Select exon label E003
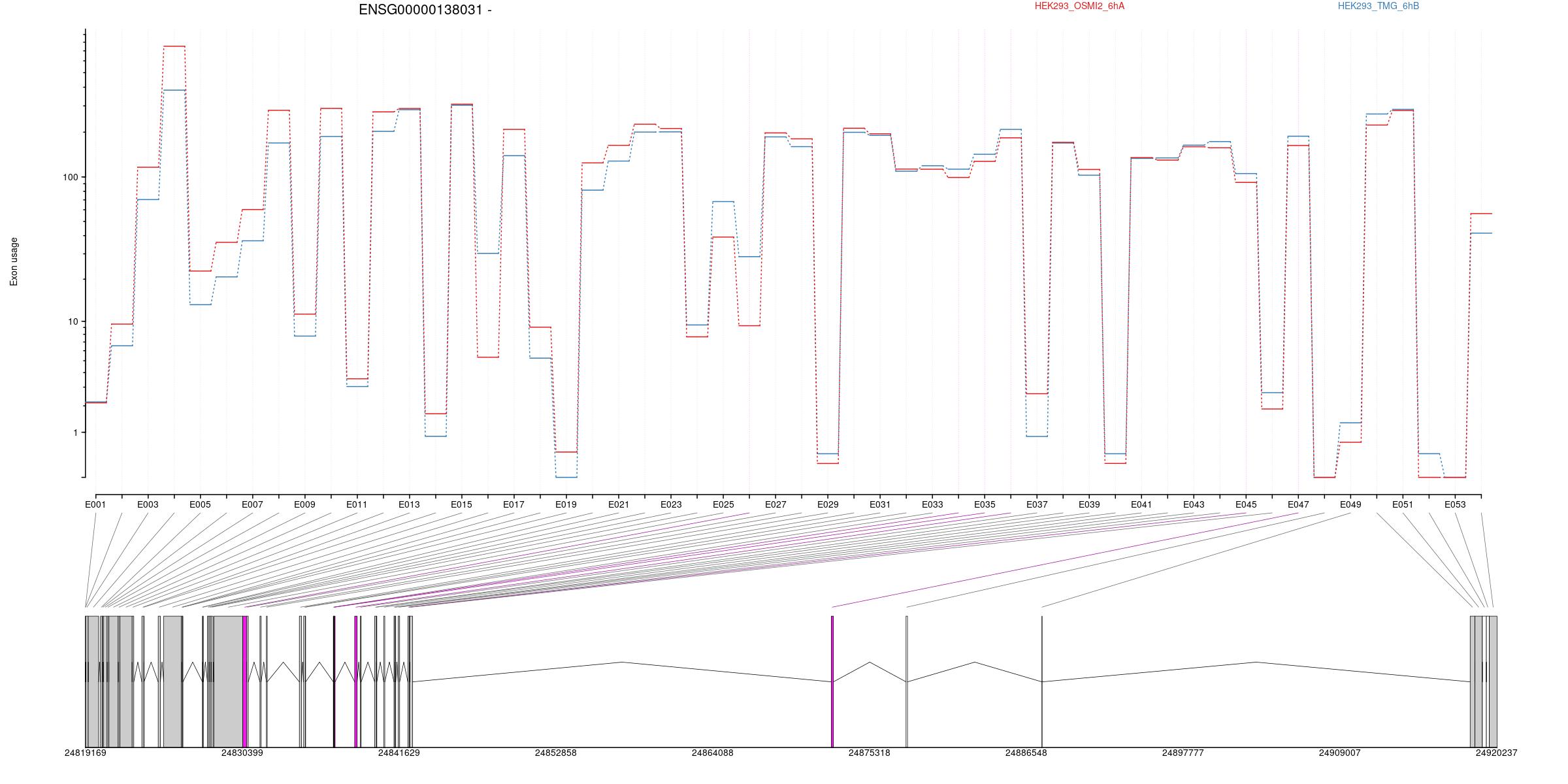The height and width of the screenshot is (784, 1568). tap(148, 504)
